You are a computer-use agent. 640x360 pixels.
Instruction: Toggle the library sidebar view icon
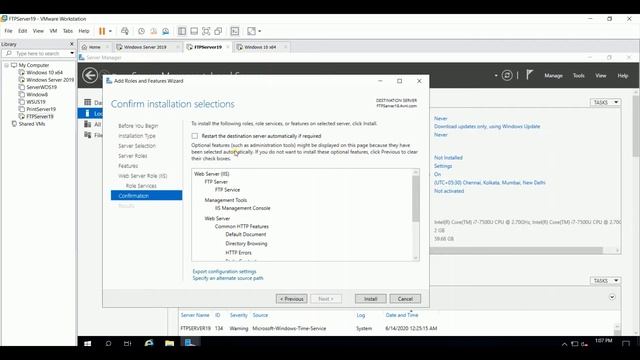(182, 31)
